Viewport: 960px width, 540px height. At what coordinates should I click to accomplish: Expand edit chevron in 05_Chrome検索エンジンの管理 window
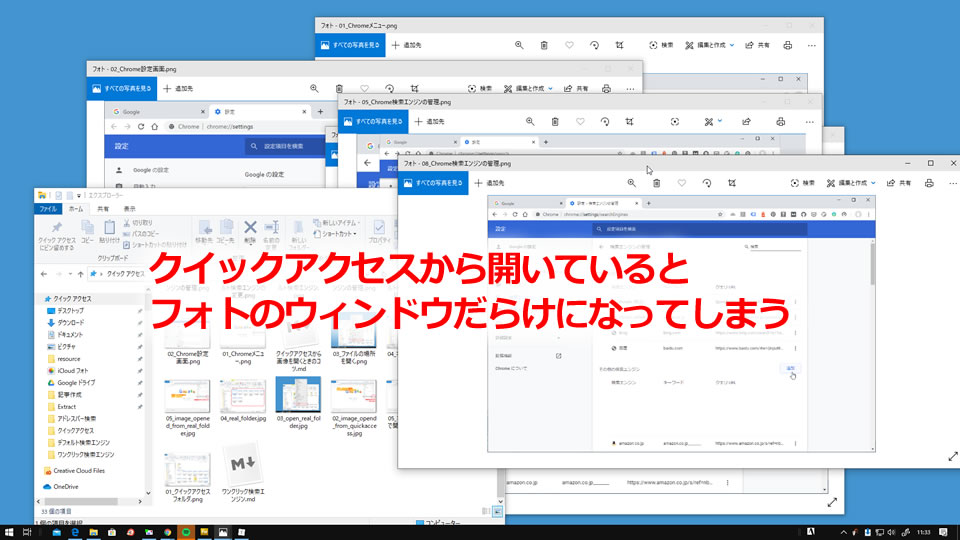point(720,121)
